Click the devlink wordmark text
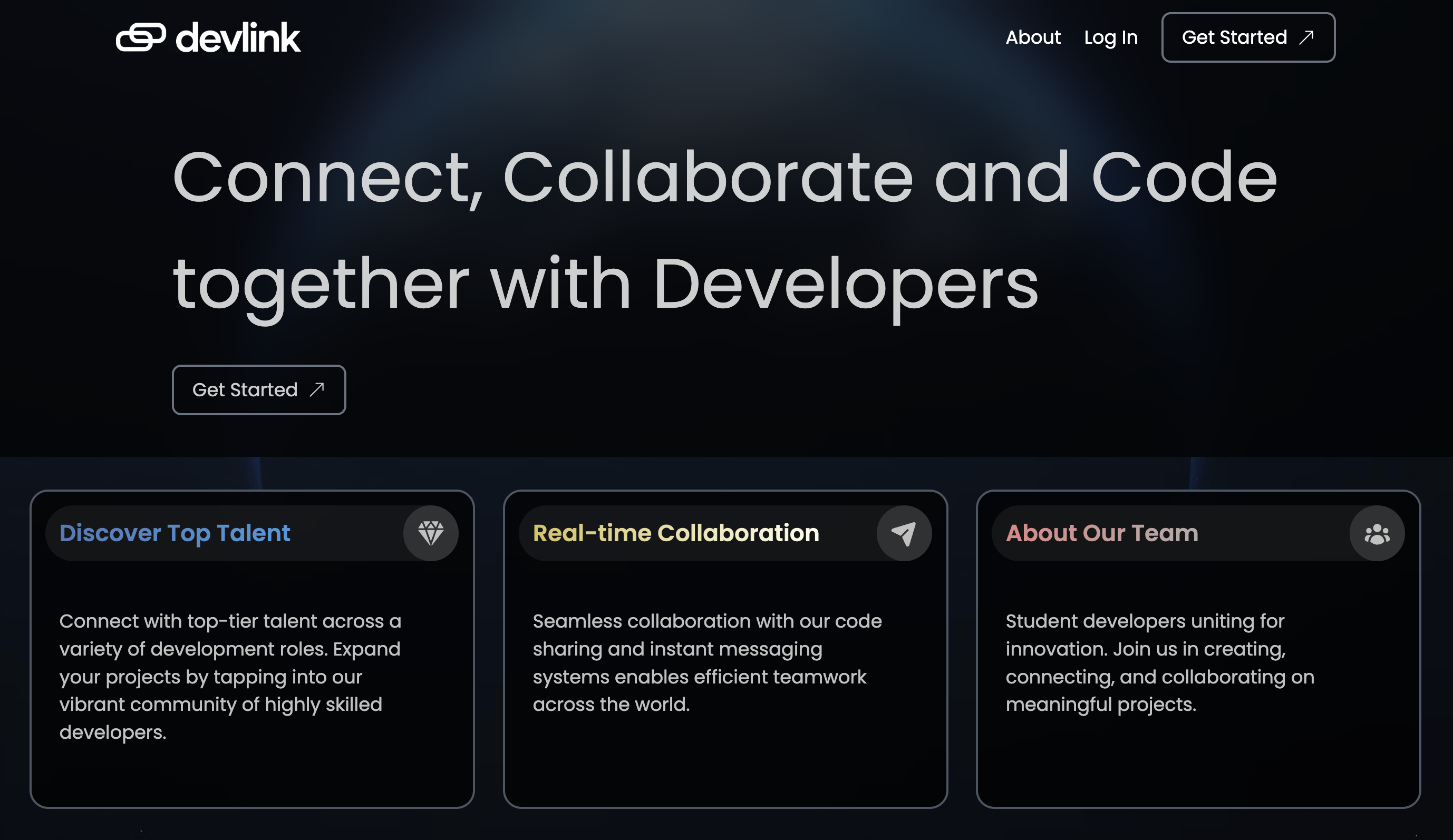The width and height of the screenshot is (1453, 840). point(238,38)
